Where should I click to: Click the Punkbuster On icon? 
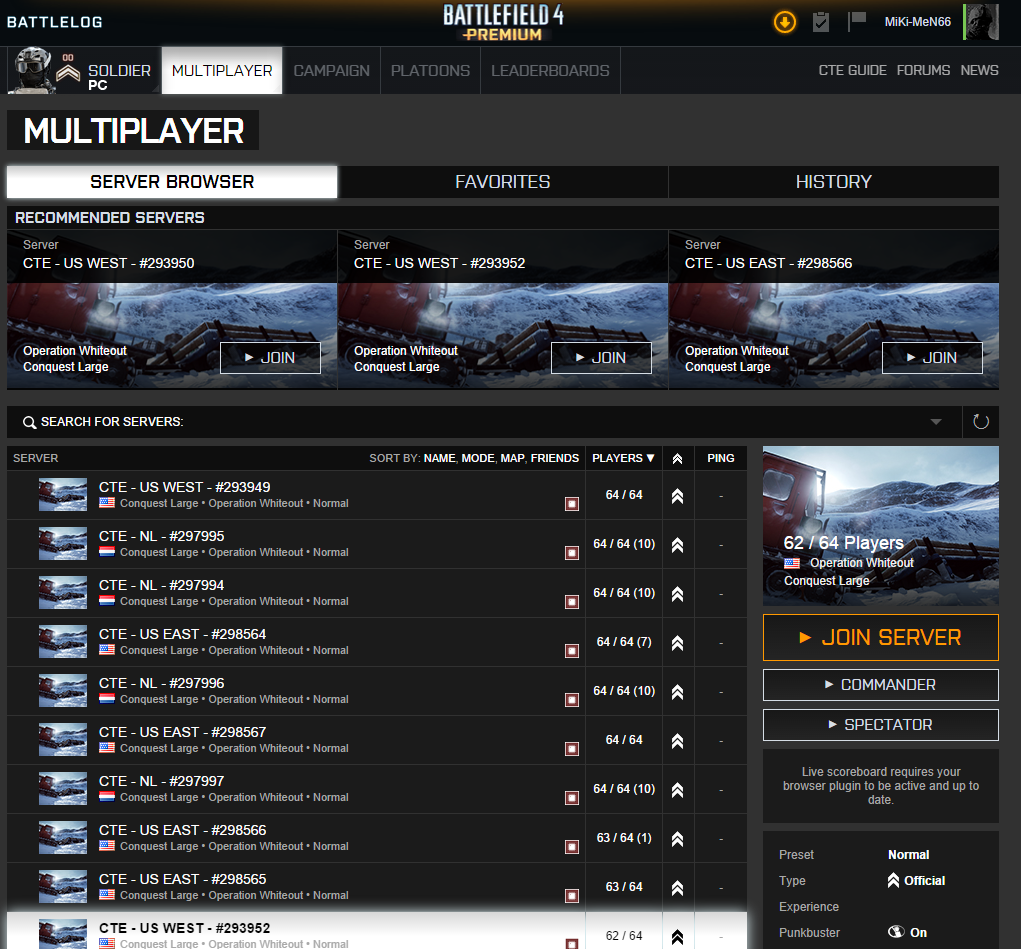897,932
